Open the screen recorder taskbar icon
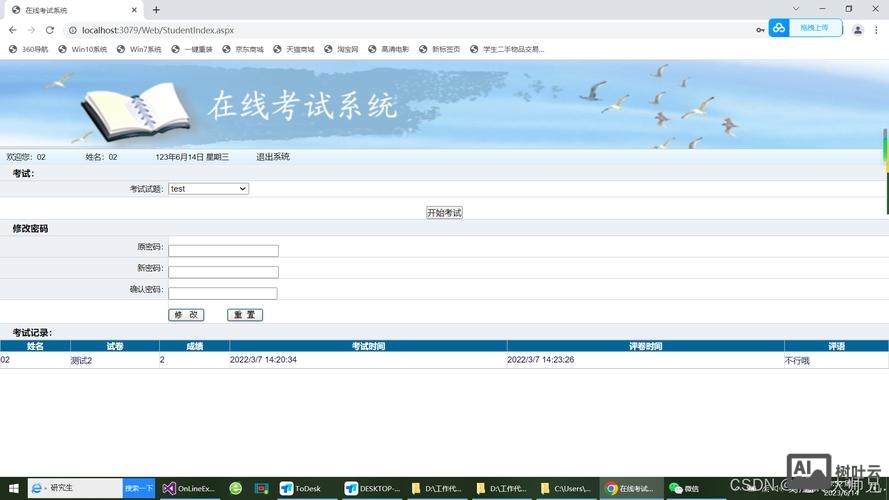The height and width of the screenshot is (500, 889). click(261, 488)
